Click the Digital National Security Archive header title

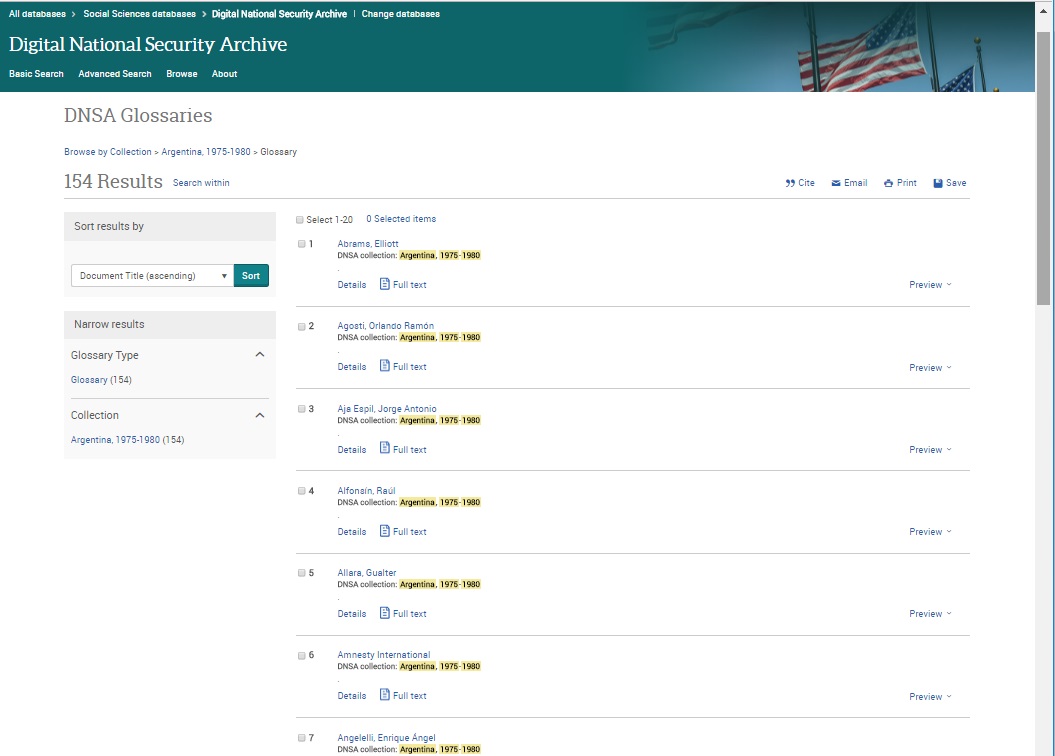[x=148, y=44]
